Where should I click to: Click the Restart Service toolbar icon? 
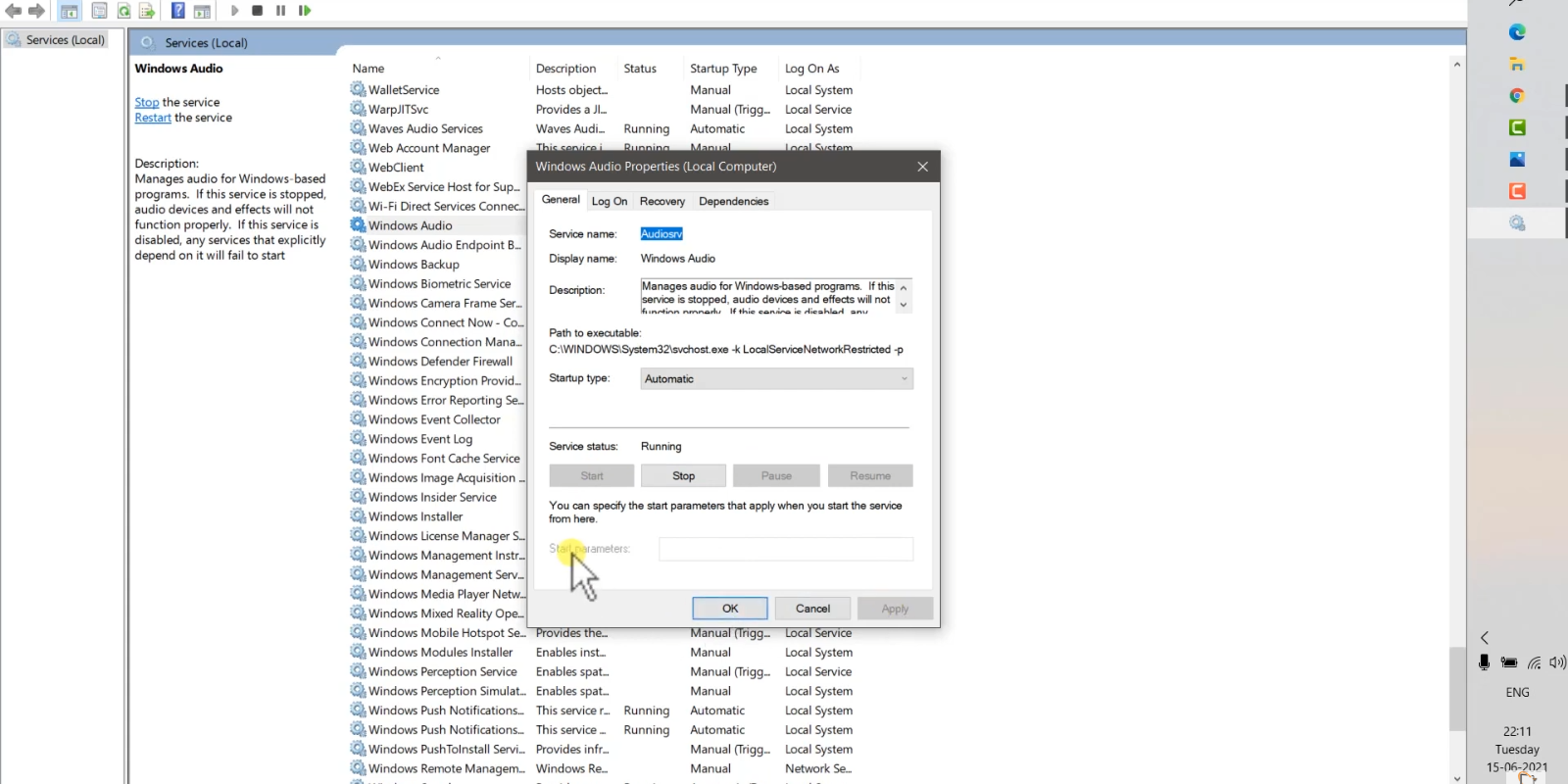point(305,11)
